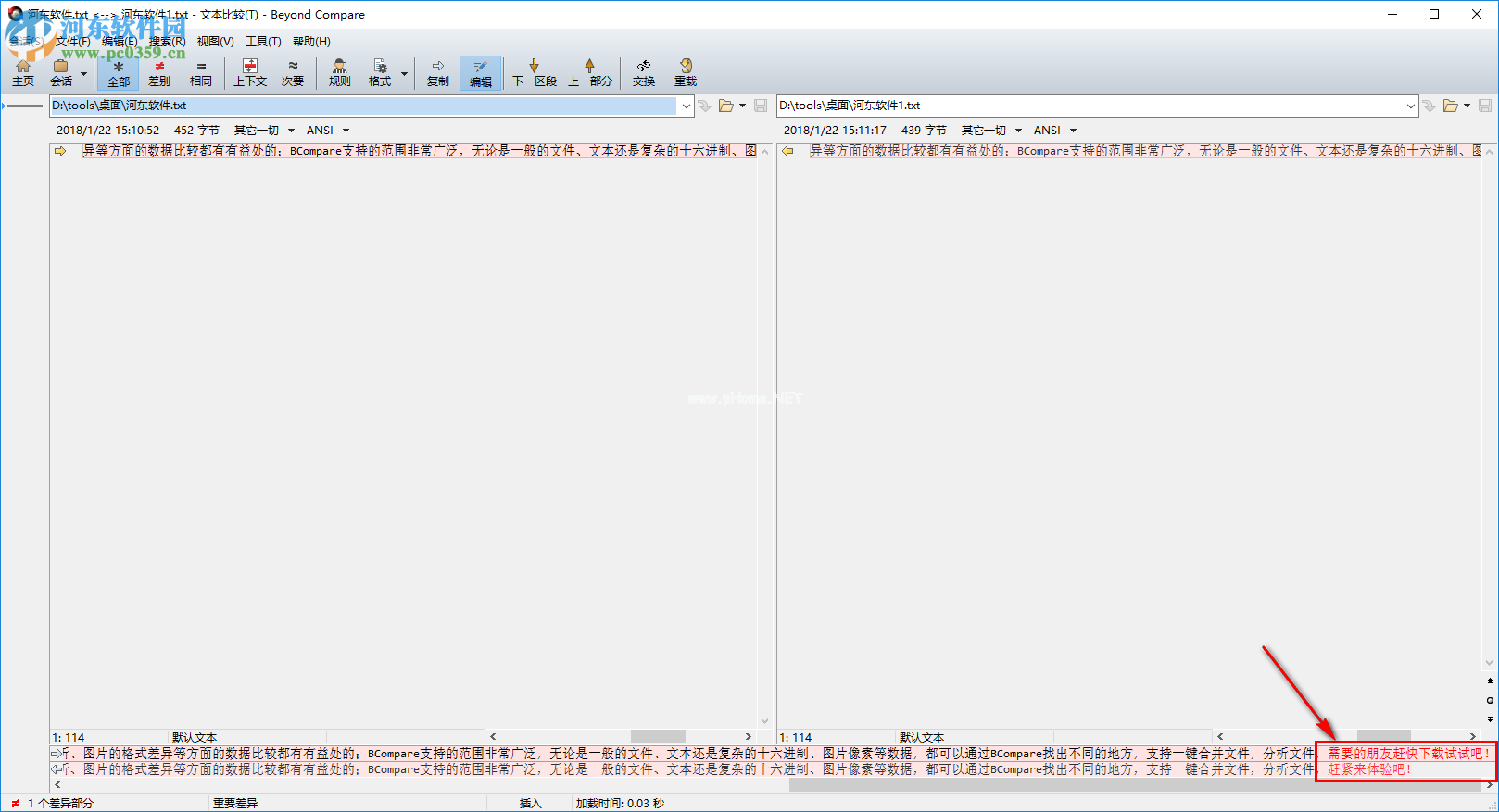Click left pane vertical scroll down arrow

point(764,720)
